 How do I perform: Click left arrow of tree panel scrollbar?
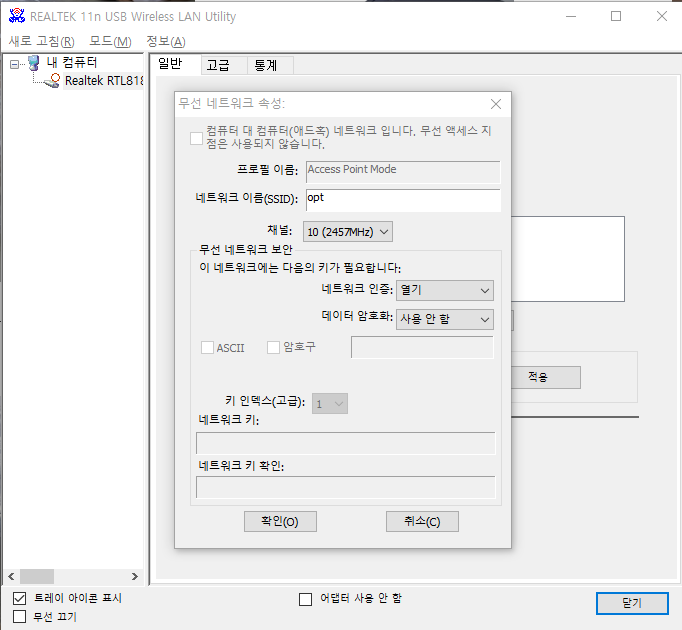11,576
